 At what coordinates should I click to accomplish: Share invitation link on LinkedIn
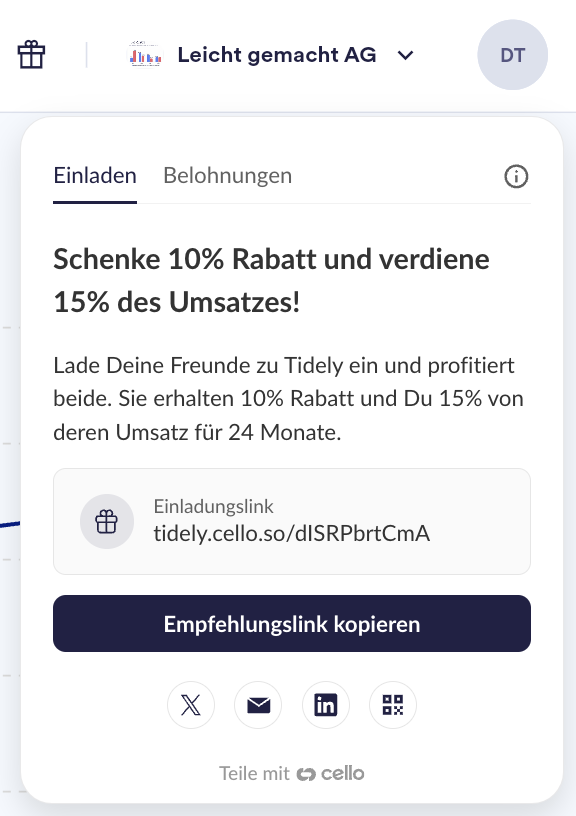pyautogui.click(x=326, y=705)
